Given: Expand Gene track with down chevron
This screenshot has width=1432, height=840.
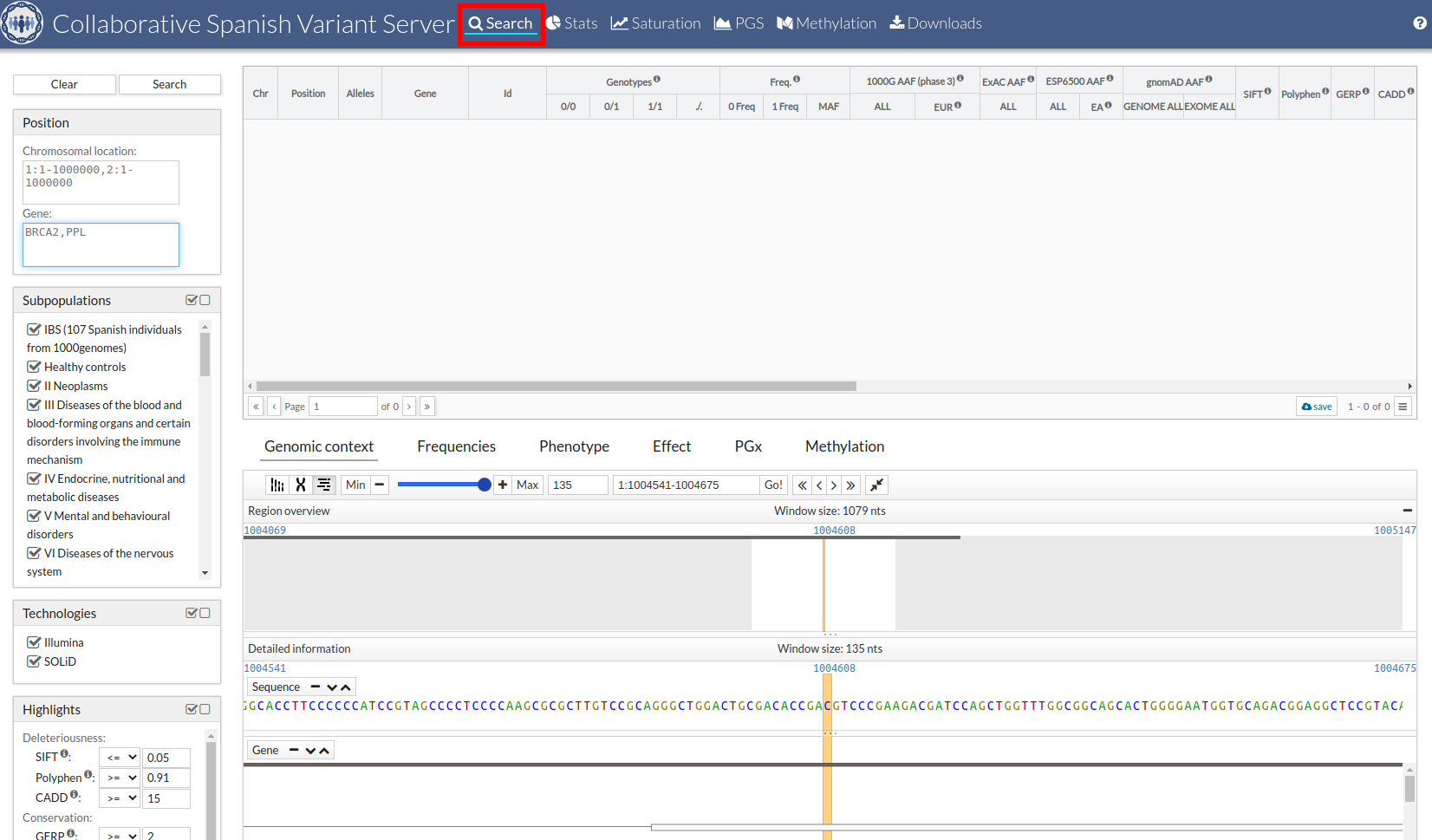Looking at the screenshot, I should pos(310,751).
